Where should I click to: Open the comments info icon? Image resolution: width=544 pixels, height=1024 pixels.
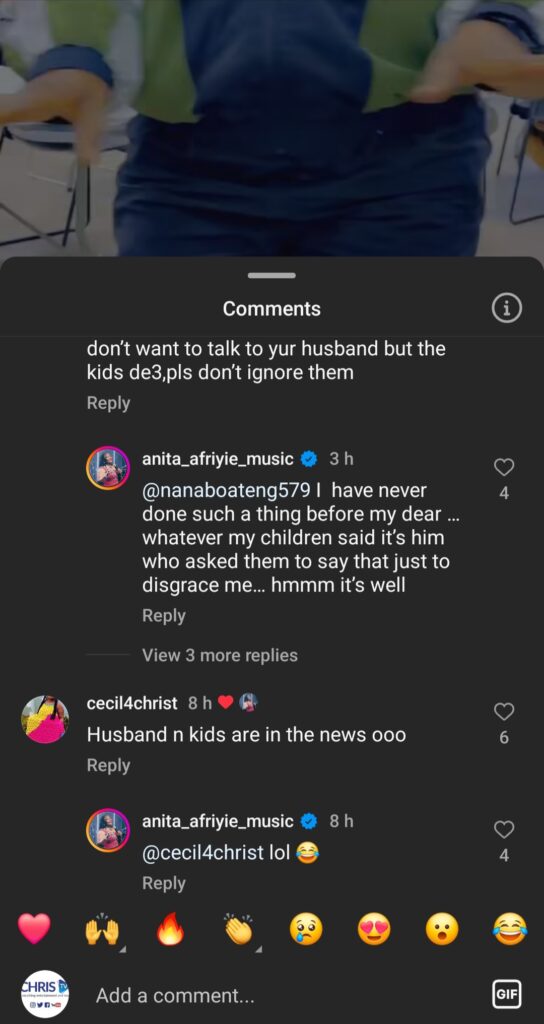click(x=507, y=308)
